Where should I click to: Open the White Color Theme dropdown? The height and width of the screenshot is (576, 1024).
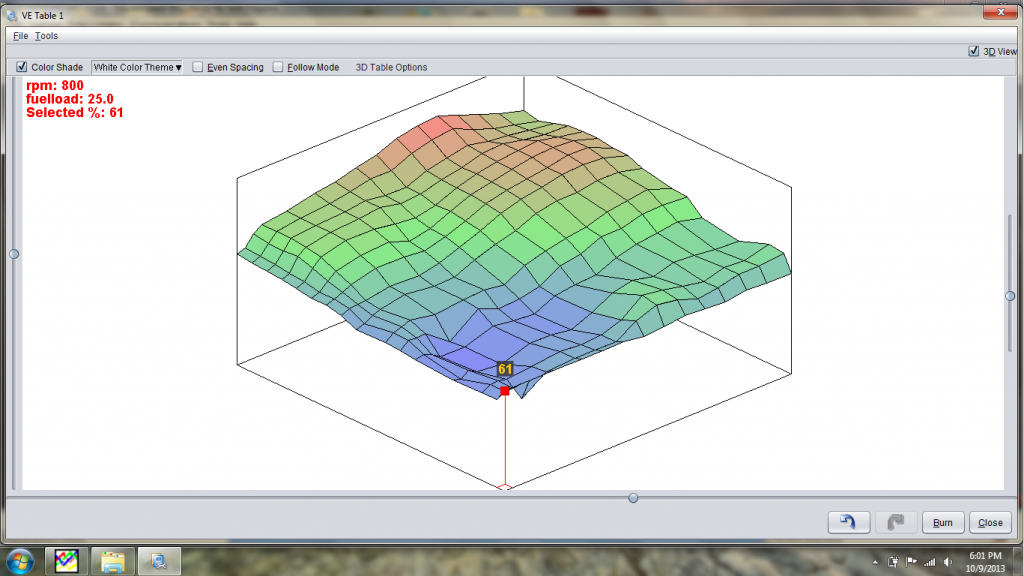137,67
